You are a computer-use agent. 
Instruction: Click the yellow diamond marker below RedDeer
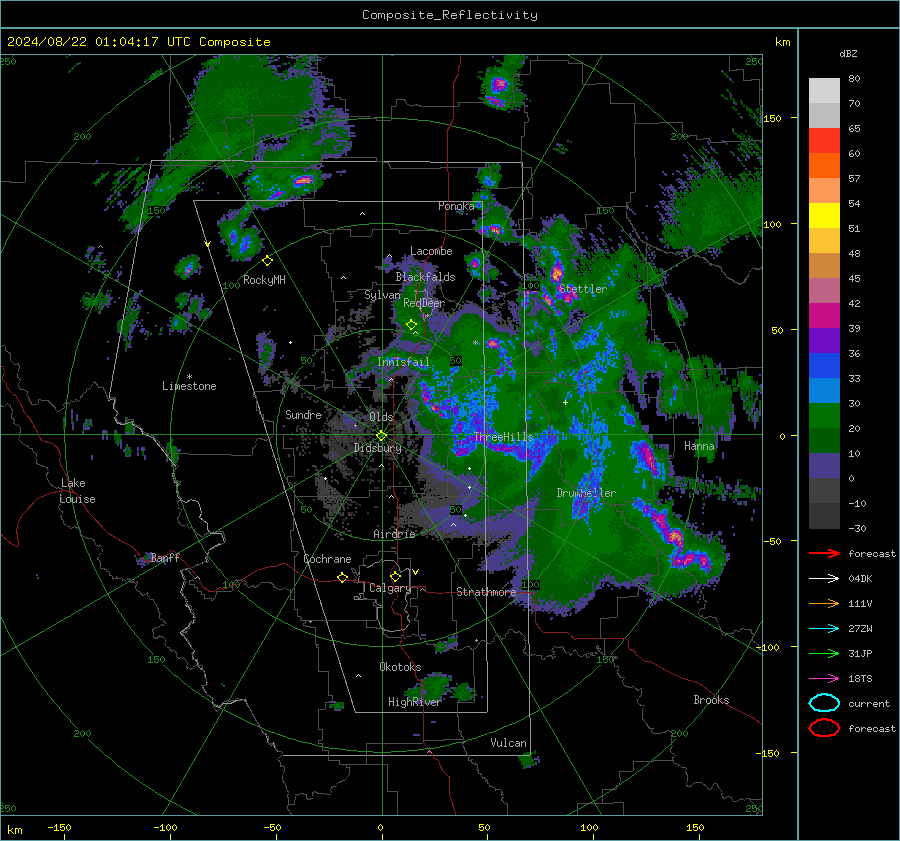411,325
